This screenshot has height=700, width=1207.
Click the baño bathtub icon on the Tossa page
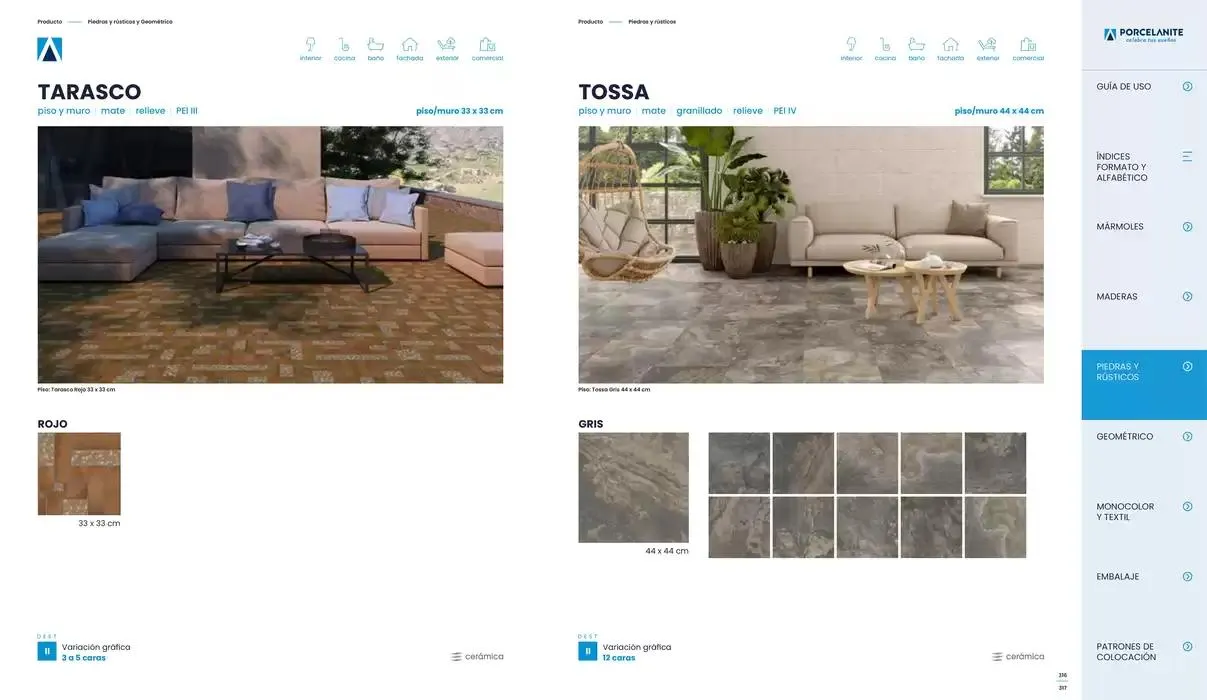[916, 45]
